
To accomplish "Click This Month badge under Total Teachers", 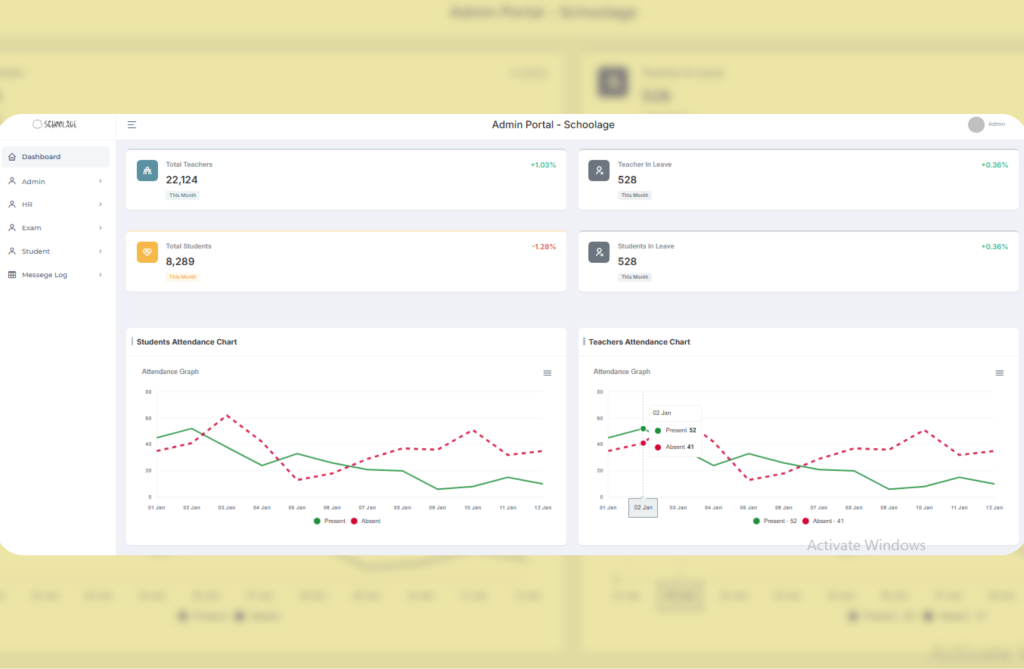I will 182,195.
